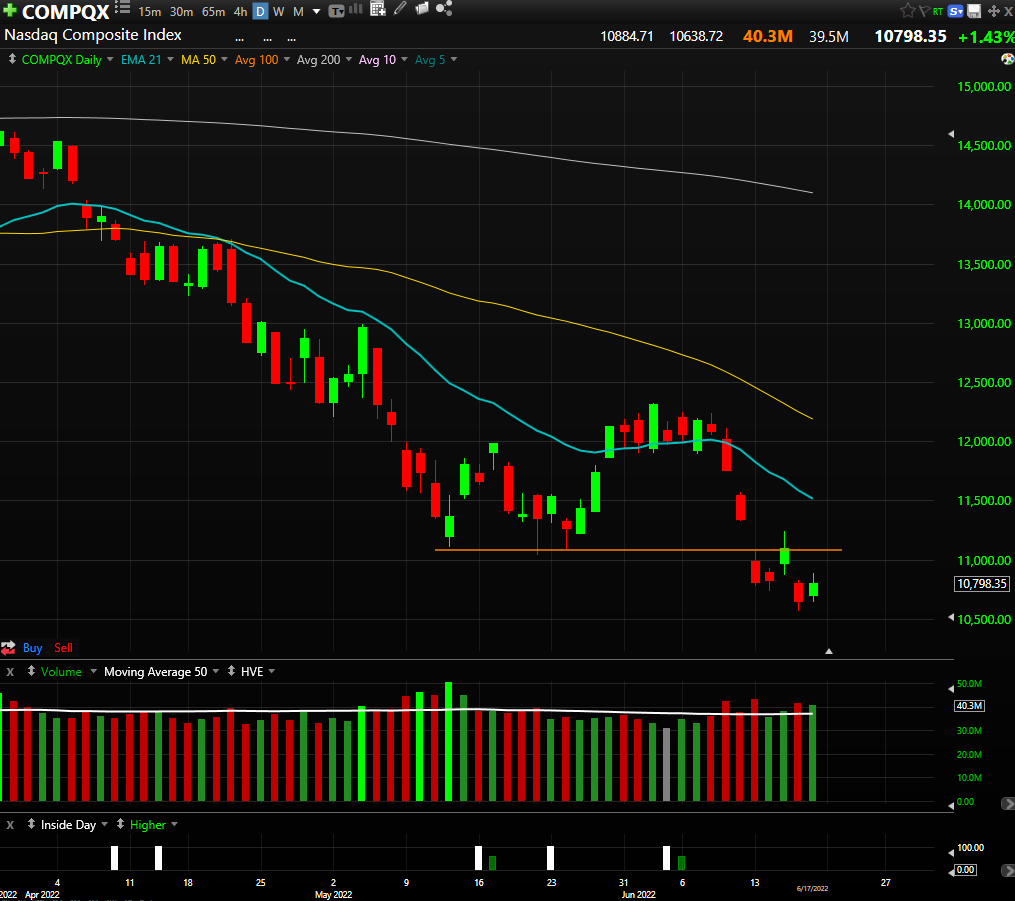Close the Volume pane with its X
The height and width of the screenshot is (901, 1015).
pos(10,672)
